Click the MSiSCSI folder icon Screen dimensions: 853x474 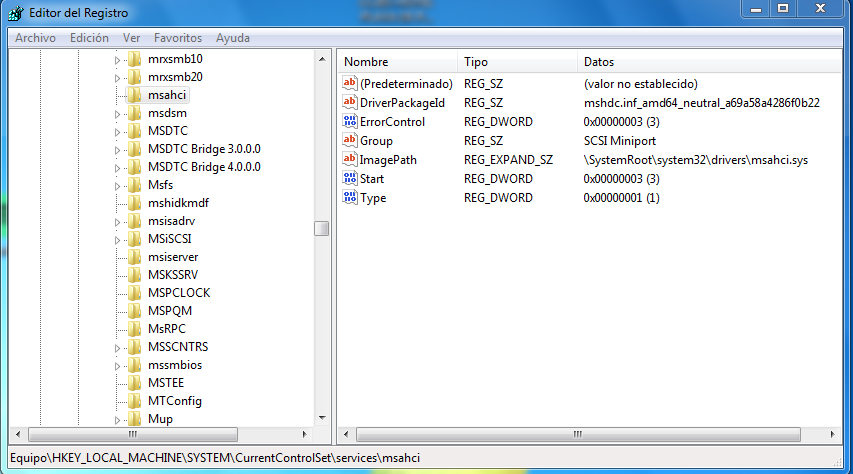[135, 238]
